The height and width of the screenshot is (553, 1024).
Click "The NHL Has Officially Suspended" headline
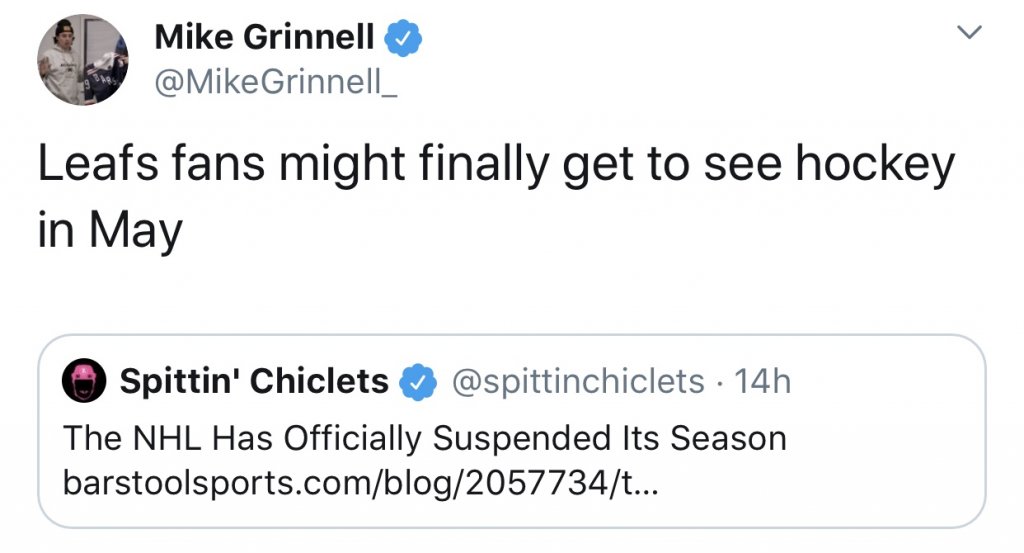click(424, 438)
